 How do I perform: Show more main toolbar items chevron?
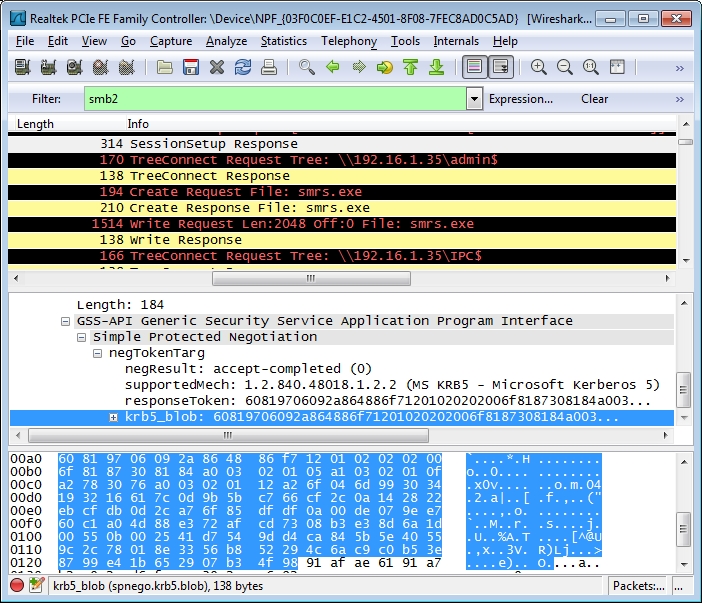[680, 68]
